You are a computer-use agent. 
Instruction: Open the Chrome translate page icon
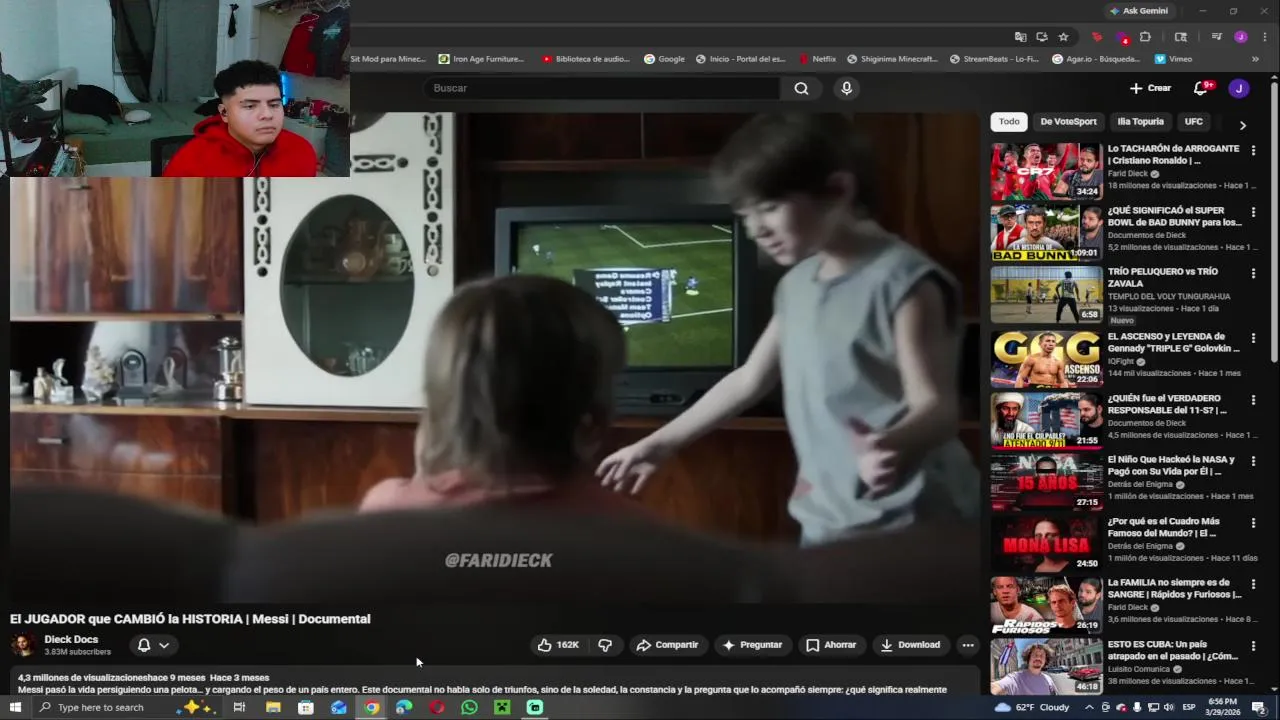click(x=1020, y=37)
